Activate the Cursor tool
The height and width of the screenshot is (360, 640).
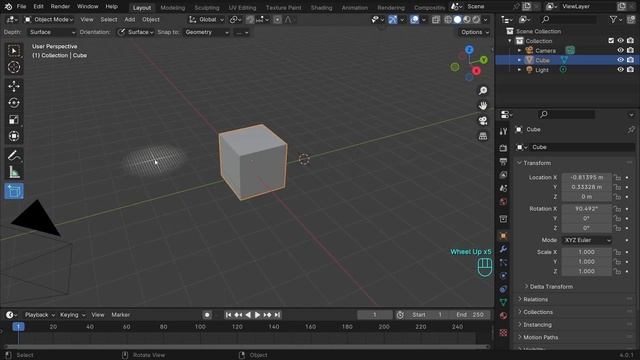pos(14,67)
